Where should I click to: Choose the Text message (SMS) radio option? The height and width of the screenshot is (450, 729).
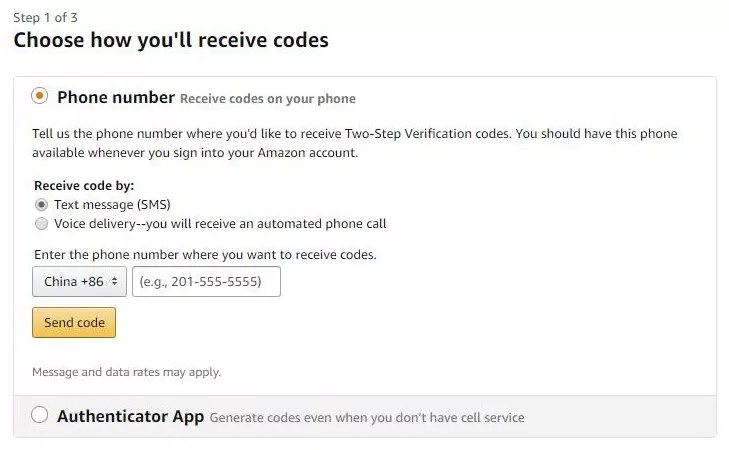[41, 205]
